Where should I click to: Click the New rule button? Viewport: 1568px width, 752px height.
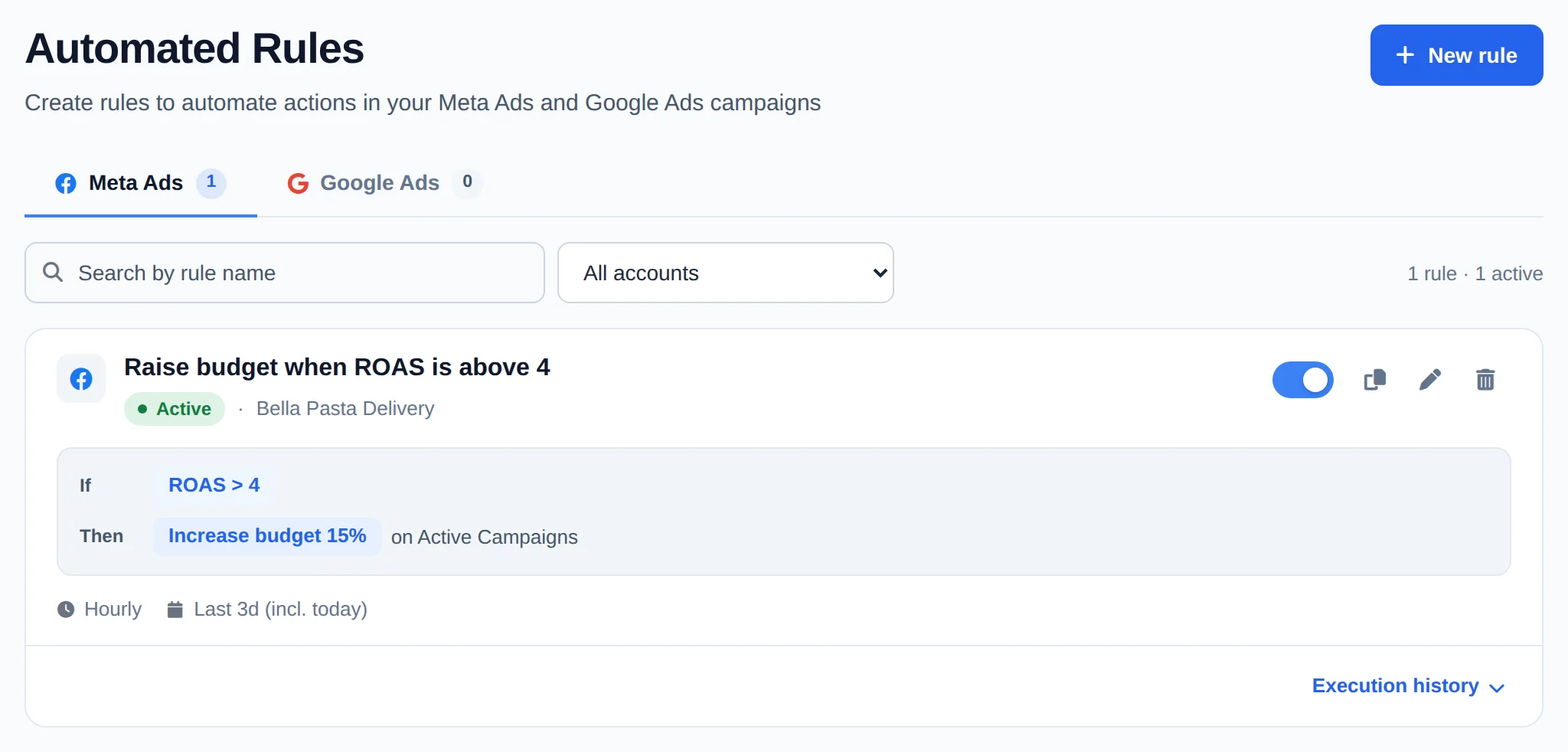[x=1456, y=55]
